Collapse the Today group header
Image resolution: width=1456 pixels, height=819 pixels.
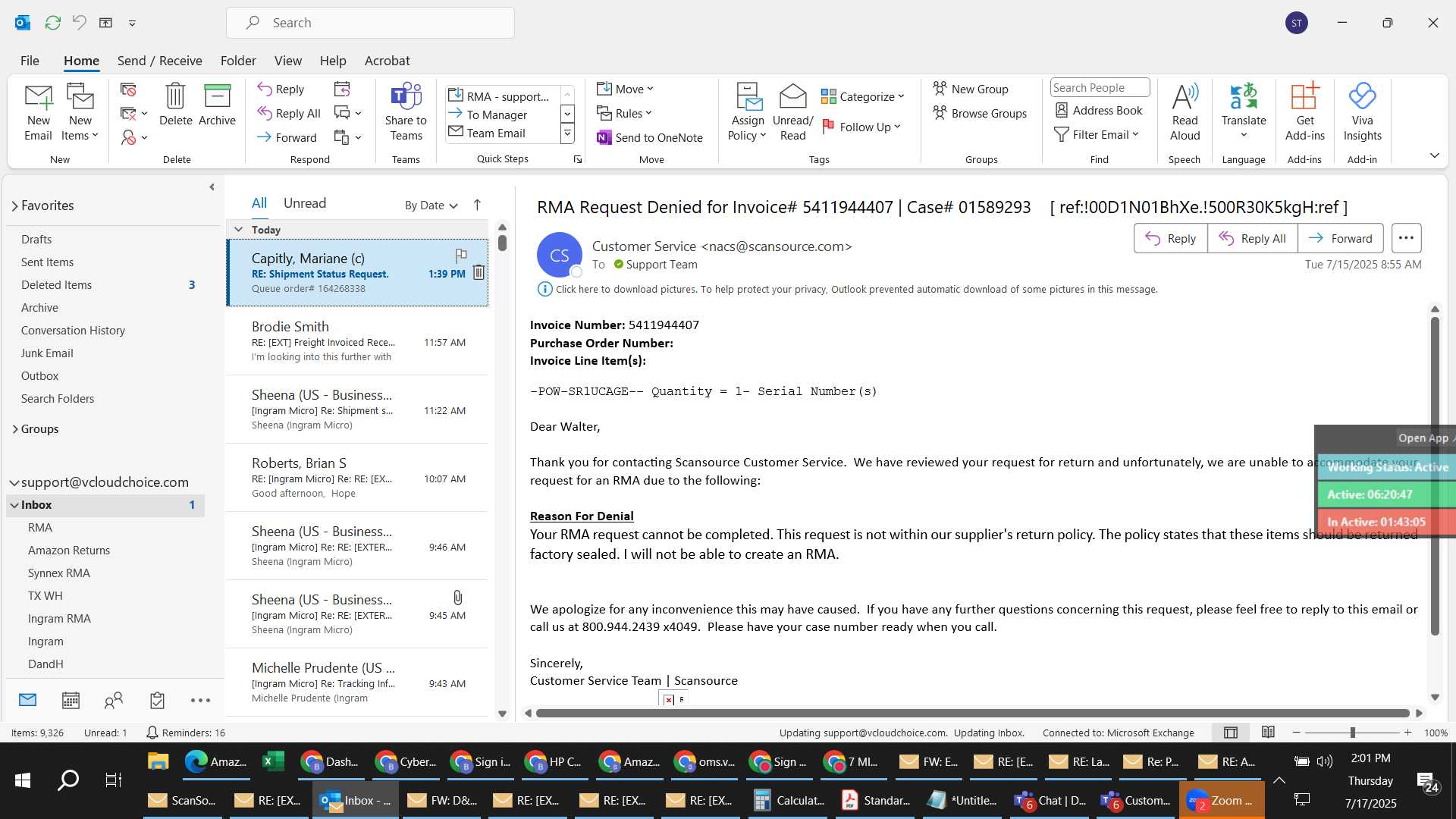point(238,229)
